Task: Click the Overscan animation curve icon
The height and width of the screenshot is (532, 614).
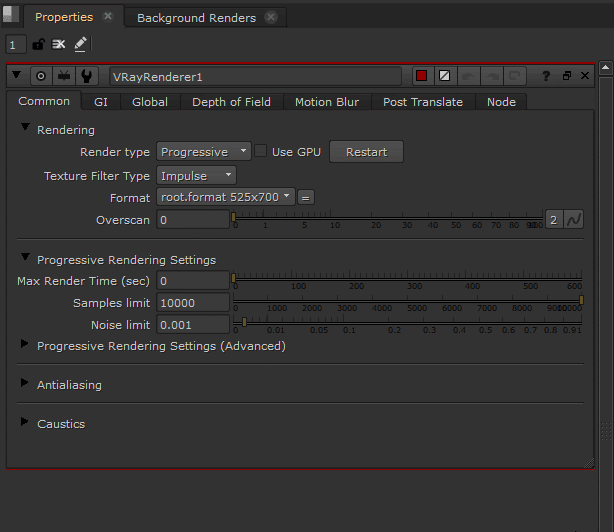Action: (x=574, y=220)
